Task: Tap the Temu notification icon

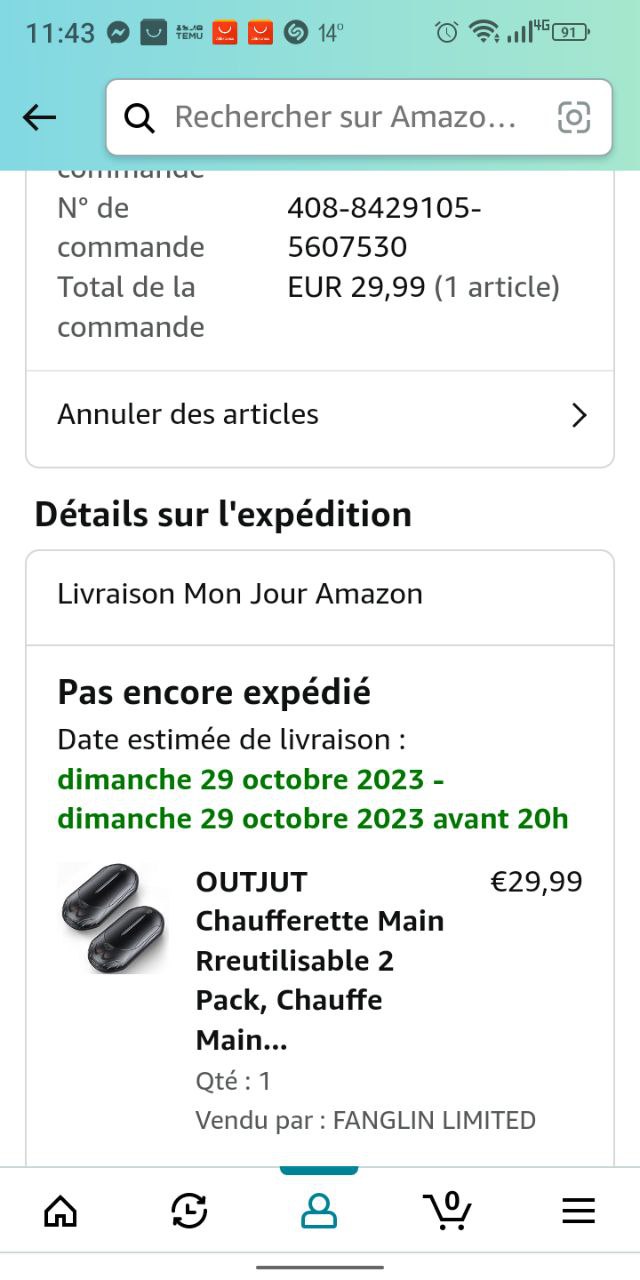Action: point(188,32)
